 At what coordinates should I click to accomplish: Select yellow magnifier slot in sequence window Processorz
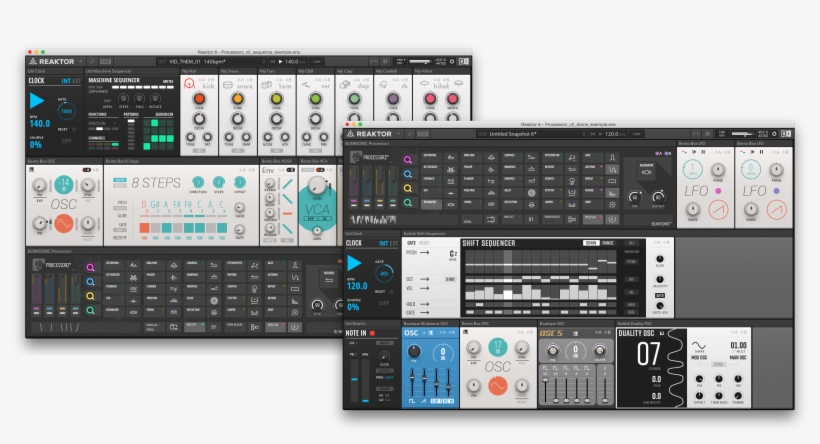pos(90,295)
